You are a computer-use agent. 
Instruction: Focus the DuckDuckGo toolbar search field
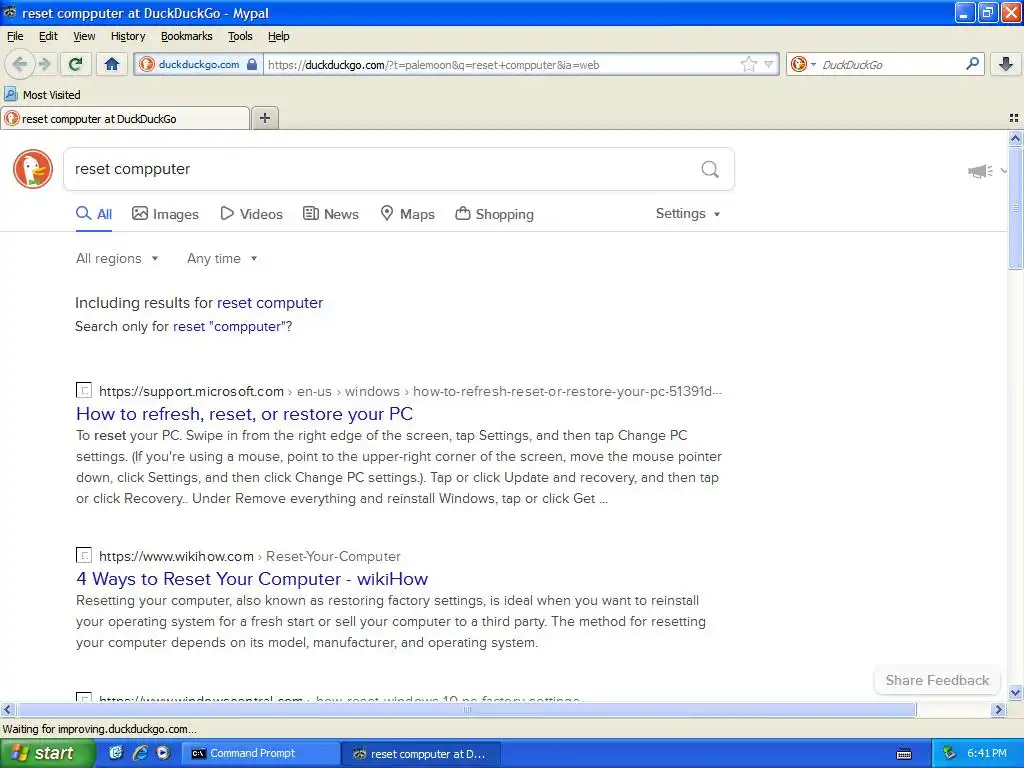[x=889, y=64]
